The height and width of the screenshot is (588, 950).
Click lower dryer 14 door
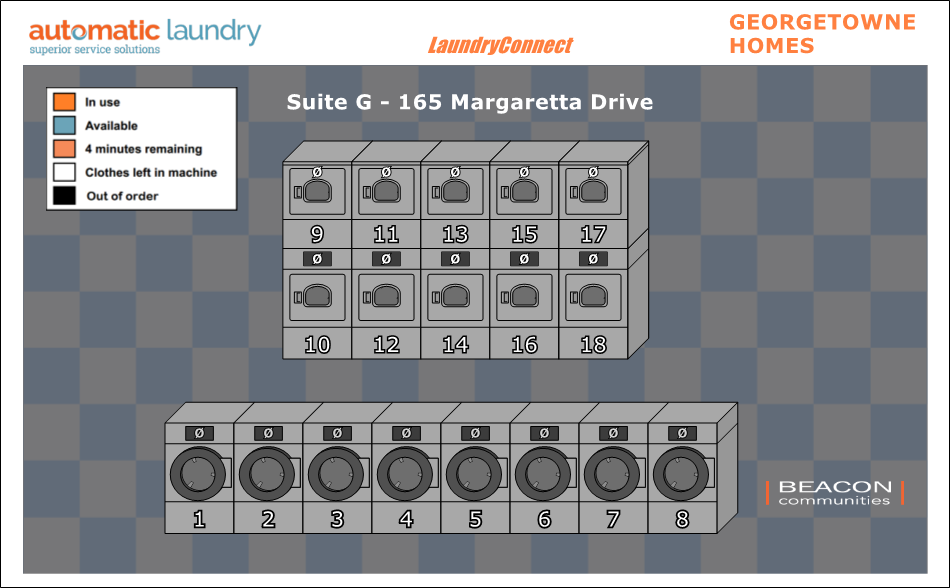[455, 297]
